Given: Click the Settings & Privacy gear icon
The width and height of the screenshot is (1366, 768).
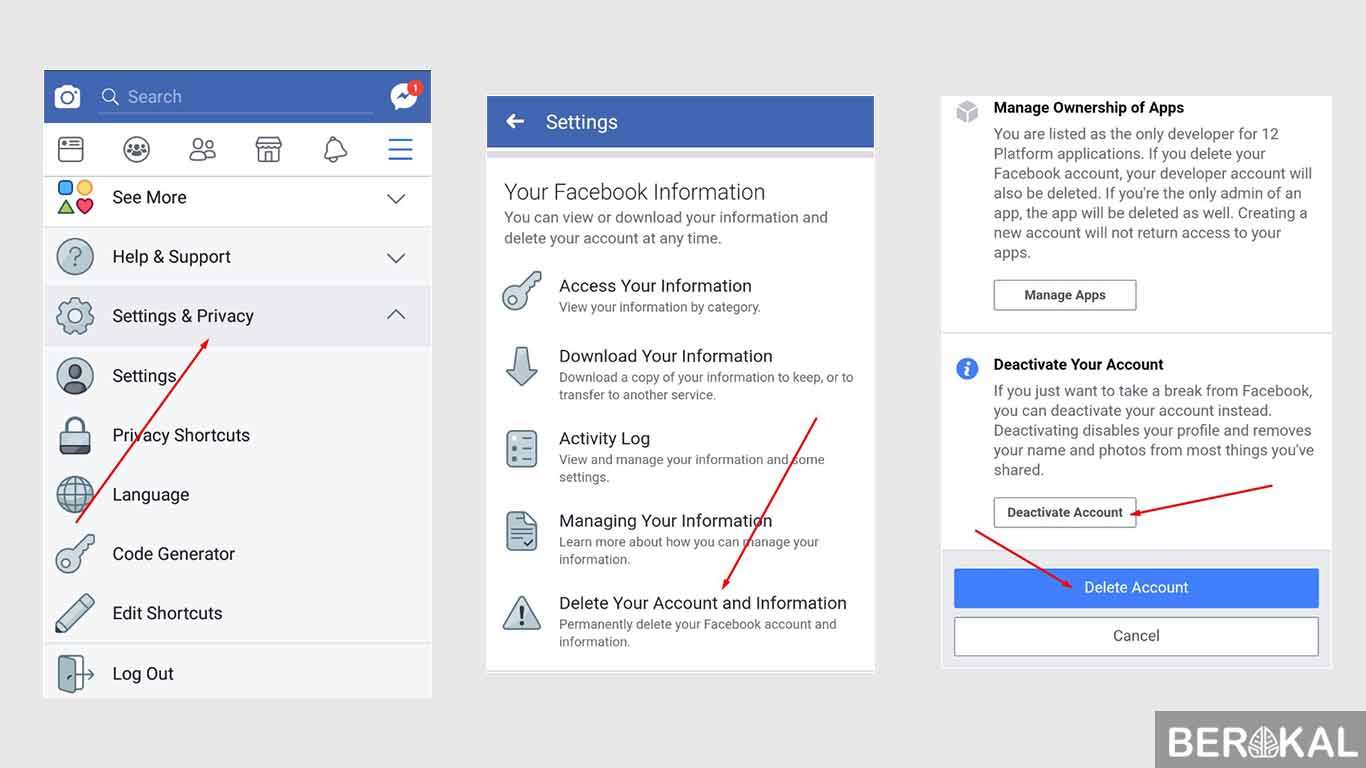Looking at the screenshot, I should [75, 316].
